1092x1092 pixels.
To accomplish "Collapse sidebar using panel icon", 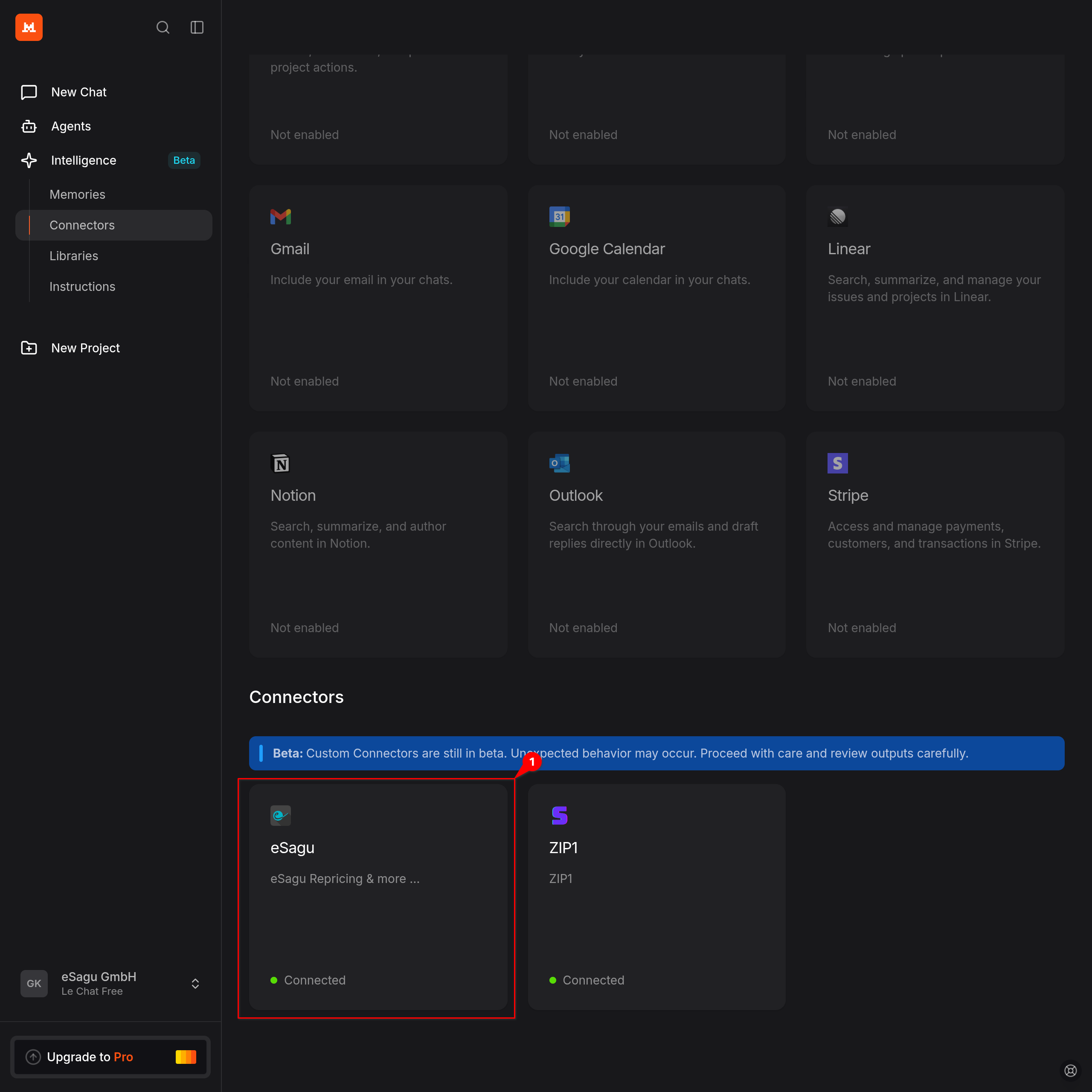I will [x=197, y=27].
